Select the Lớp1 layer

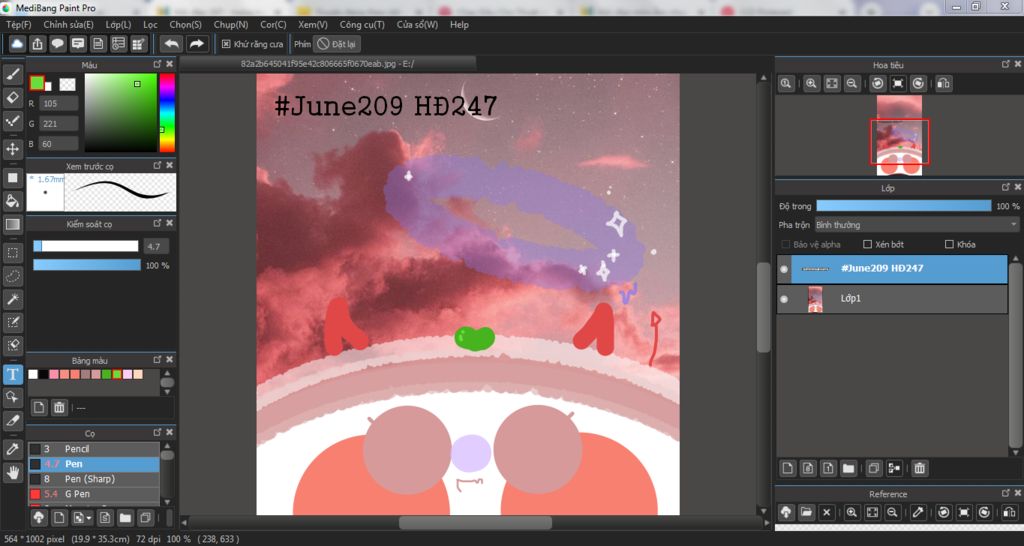pos(892,299)
